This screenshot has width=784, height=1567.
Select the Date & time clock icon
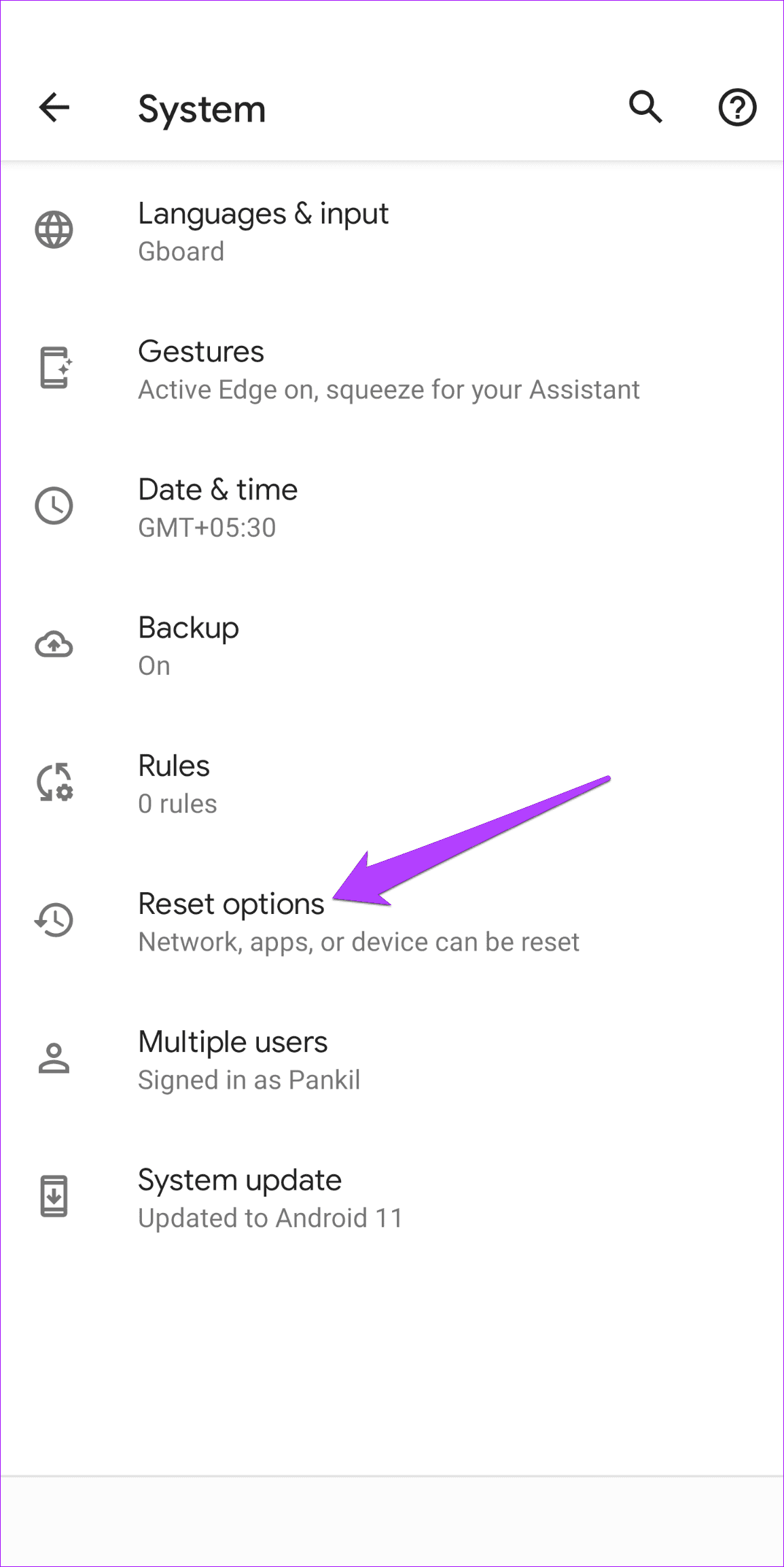coord(54,506)
